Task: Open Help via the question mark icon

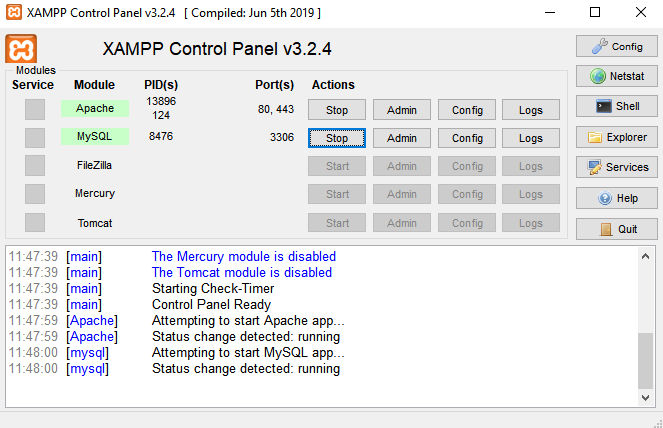Action: pos(616,198)
